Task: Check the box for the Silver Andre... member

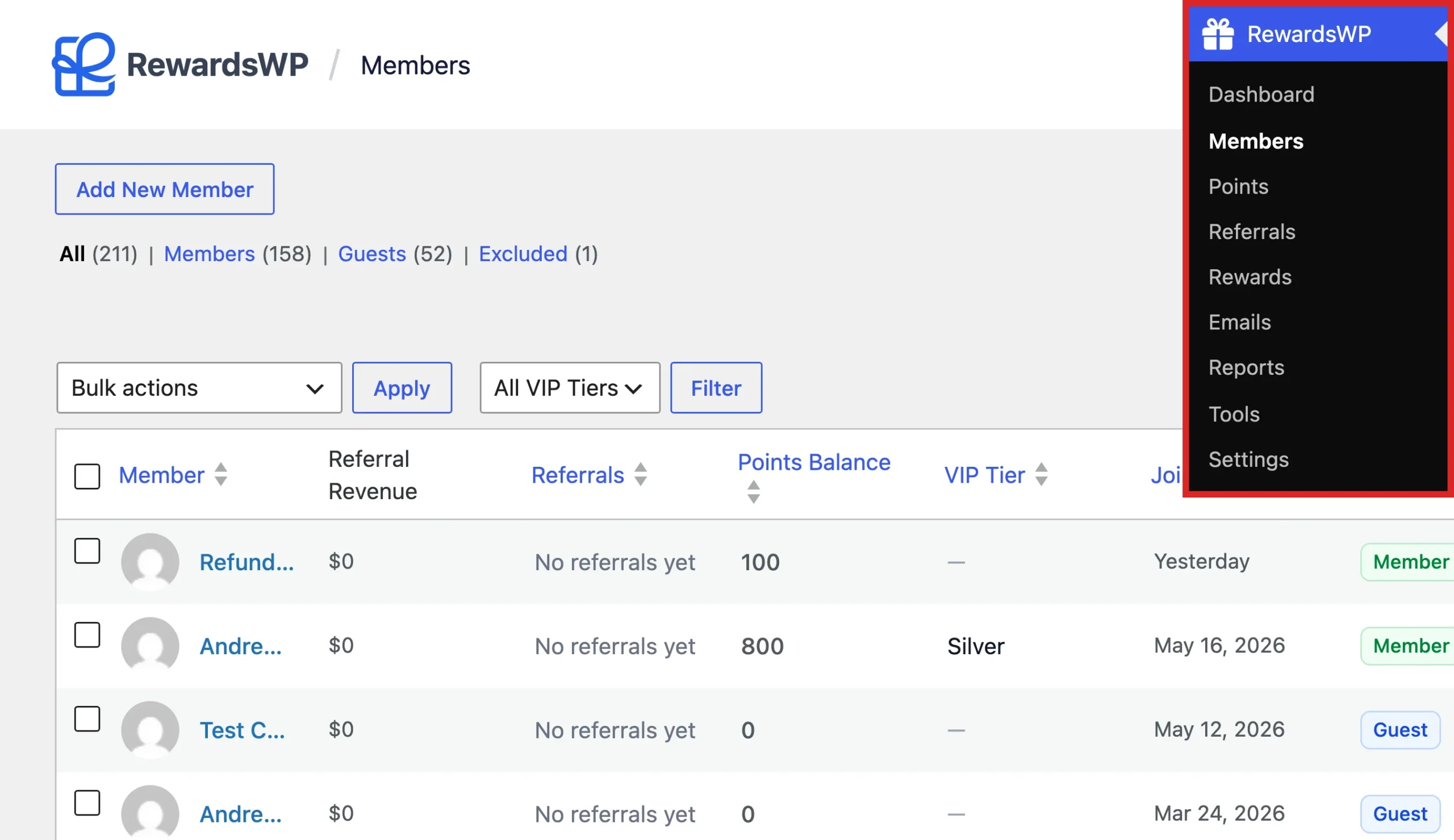Action: tap(87, 634)
